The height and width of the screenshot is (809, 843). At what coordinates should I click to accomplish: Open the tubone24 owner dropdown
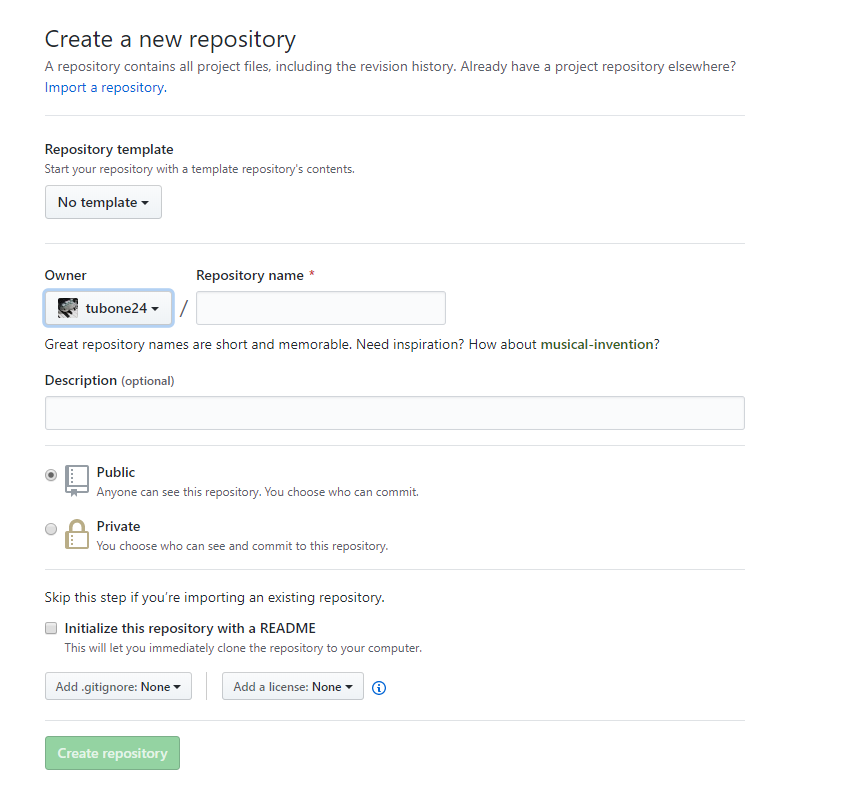(x=108, y=307)
